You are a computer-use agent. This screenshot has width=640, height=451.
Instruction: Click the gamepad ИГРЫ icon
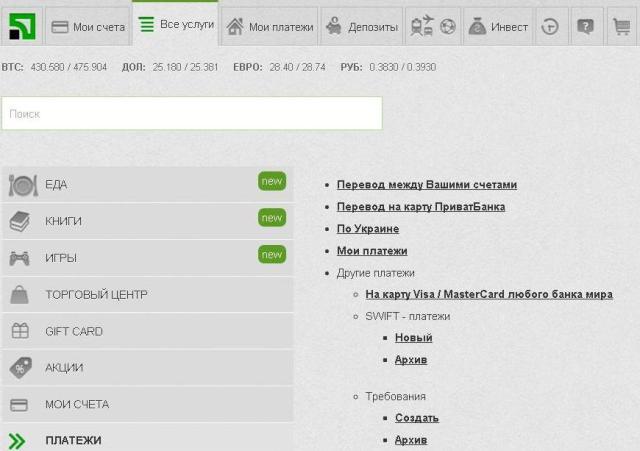pyautogui.click(x=20, y=258)
